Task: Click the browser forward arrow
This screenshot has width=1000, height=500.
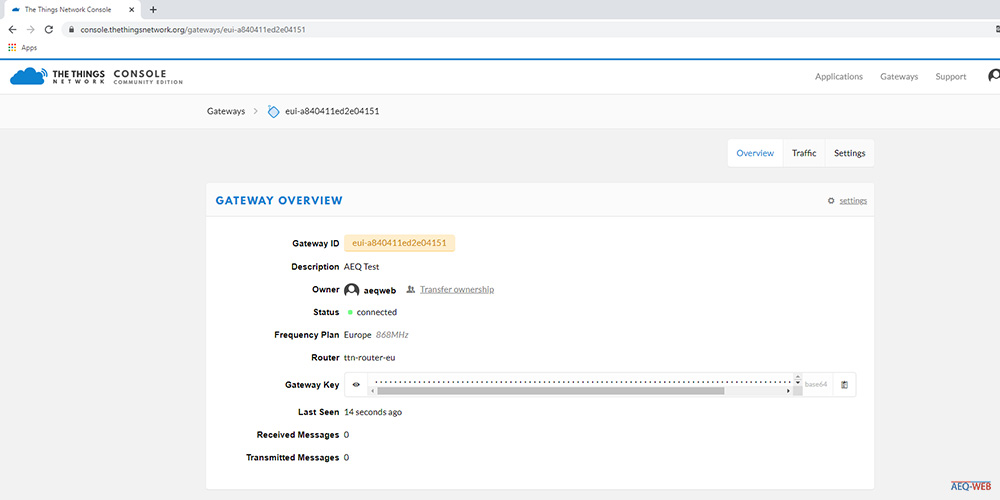Action: pyautogui.click(x=31, y=29)
